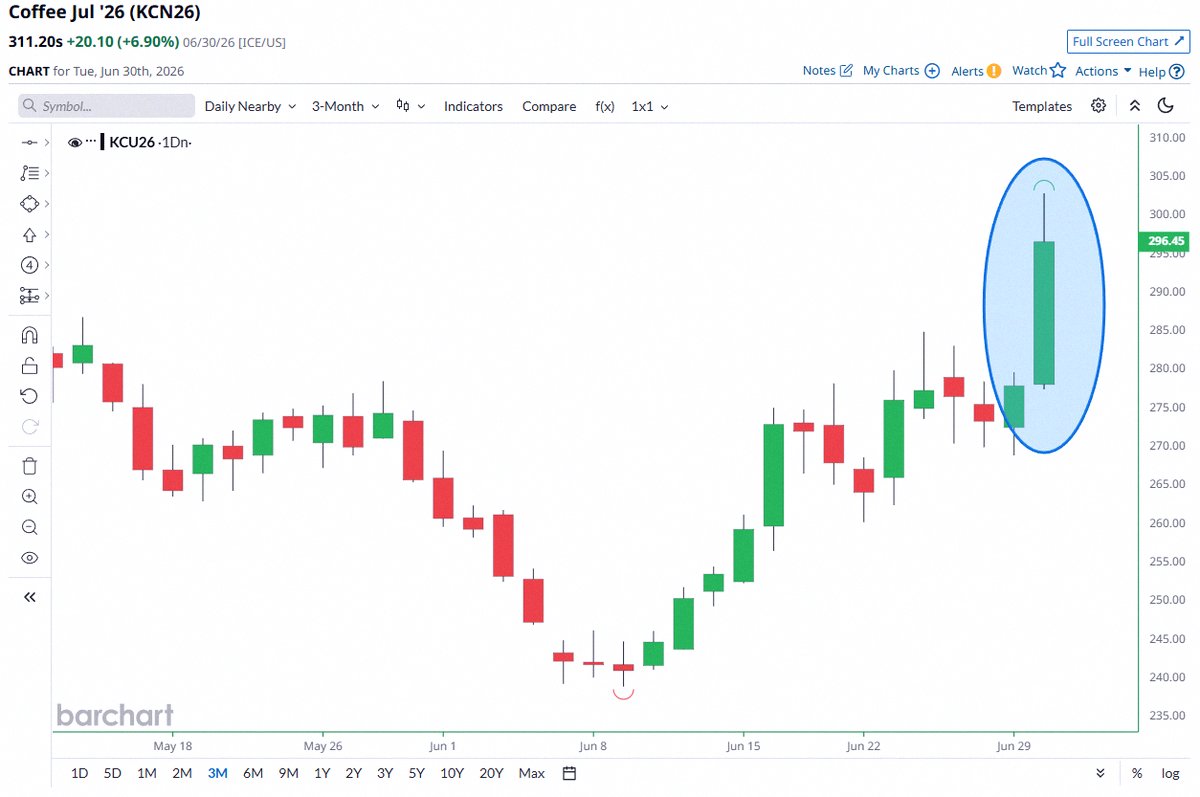Select the 3M range
The image size is (1200, 797).
[218, 773]
